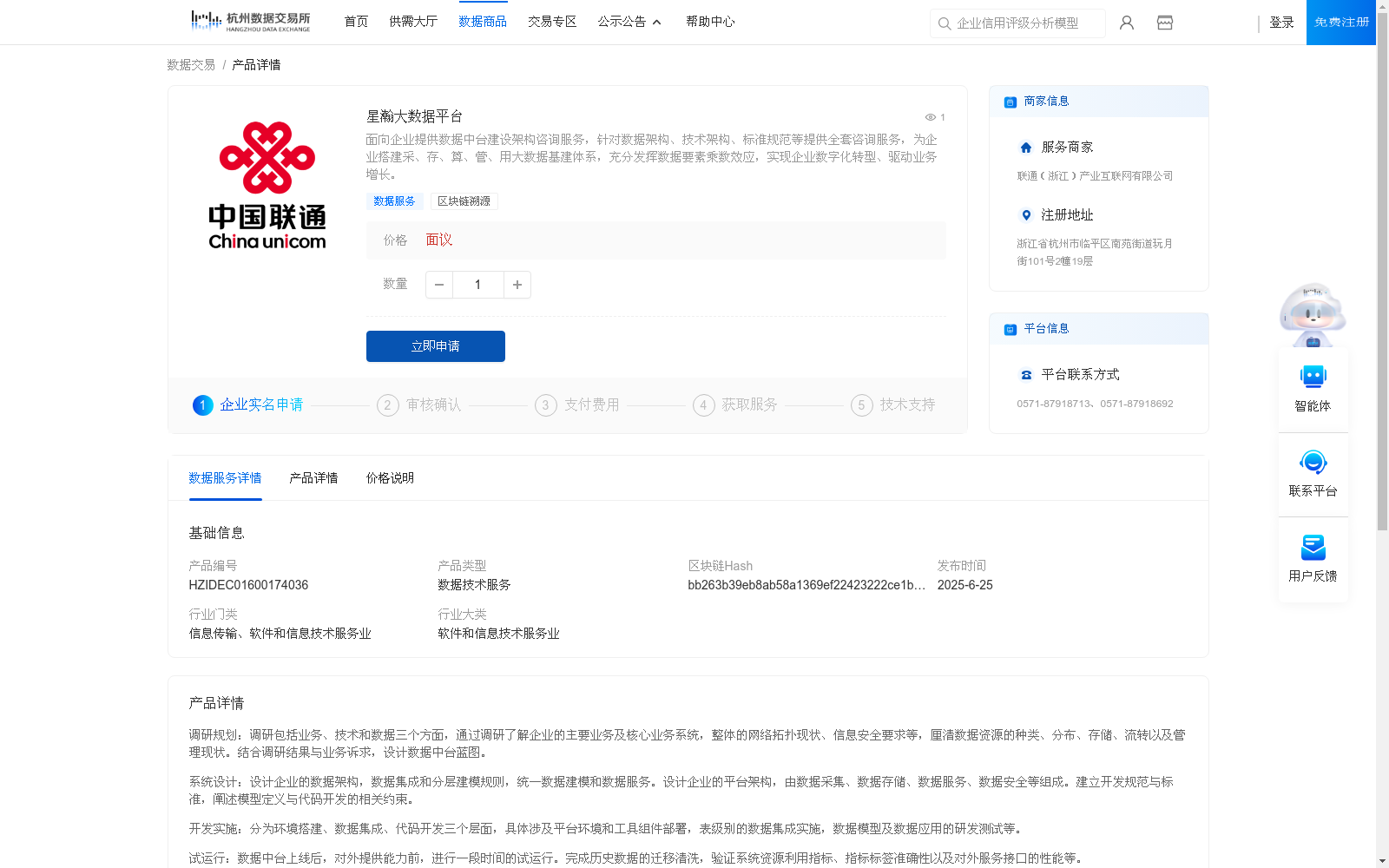Open the 智能体 assistant icon
Viewport: 1389px width, 868px height.
tap(1313, 377)
